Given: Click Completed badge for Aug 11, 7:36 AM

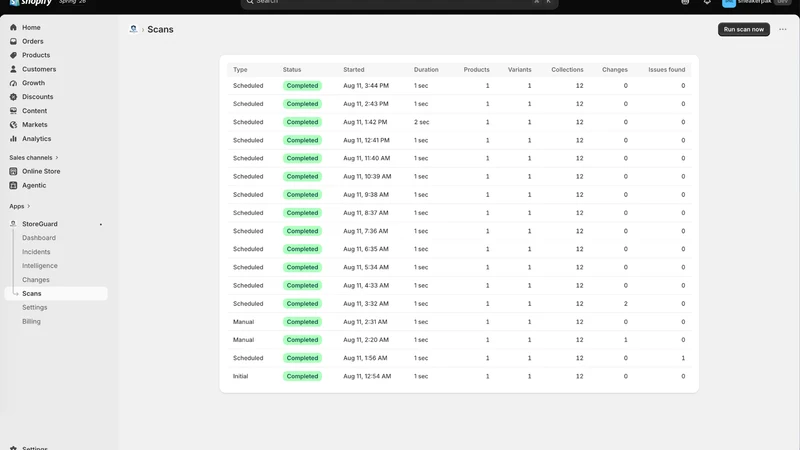Looking at the screenshot, I should (x=302, y=231).
